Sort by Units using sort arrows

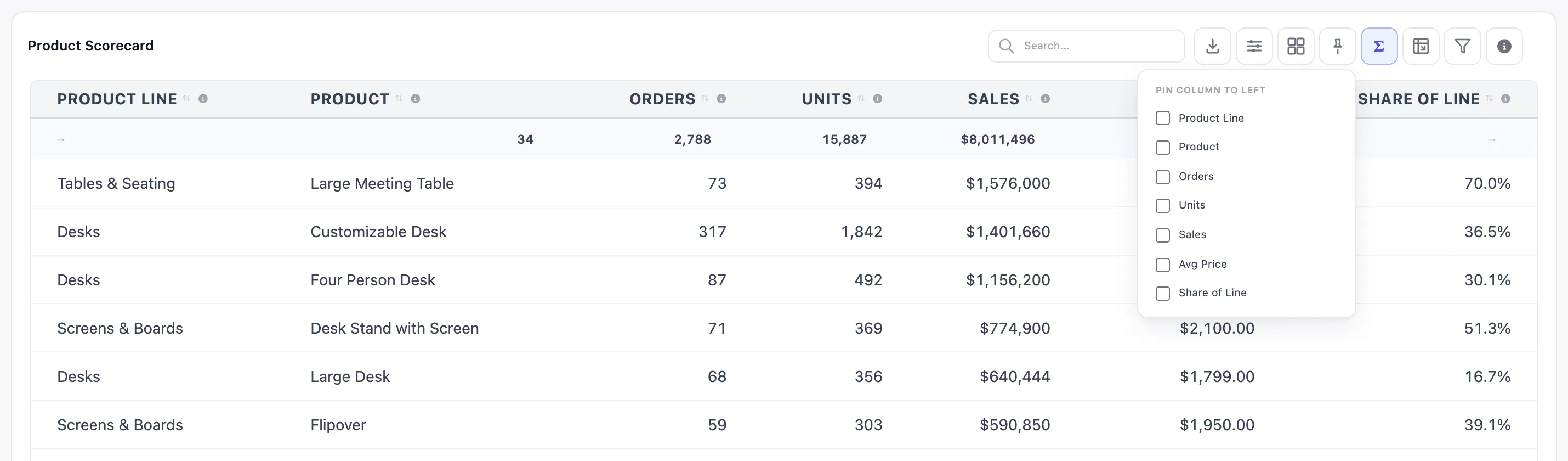pos(861,99)
